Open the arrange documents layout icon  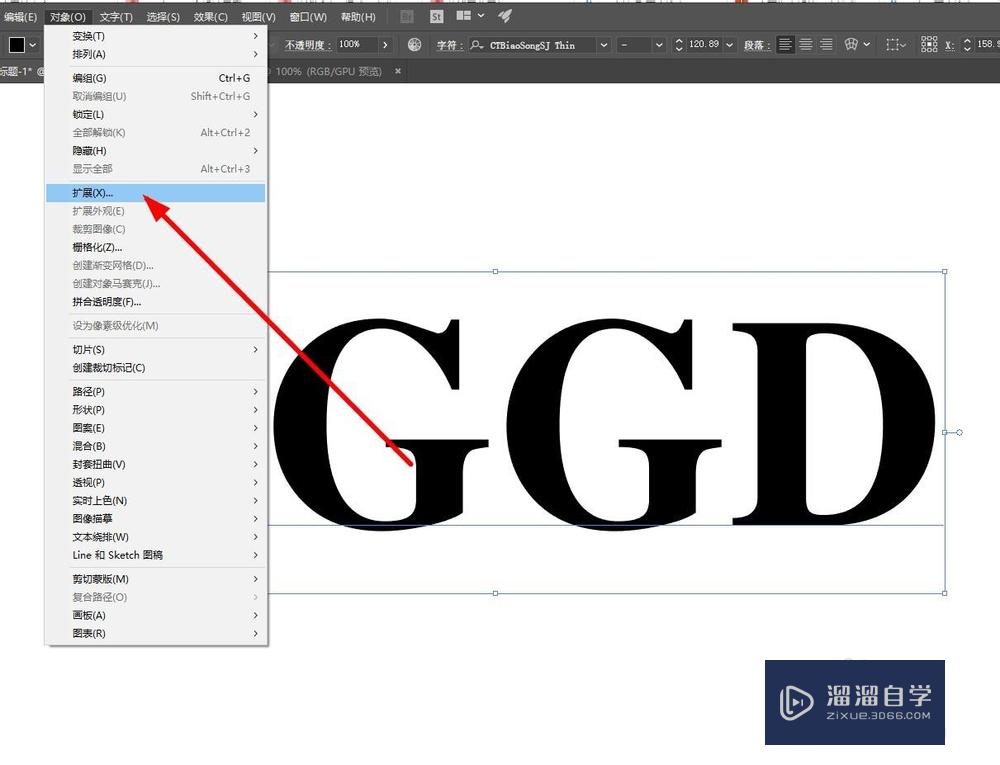(x=464, y=16)
